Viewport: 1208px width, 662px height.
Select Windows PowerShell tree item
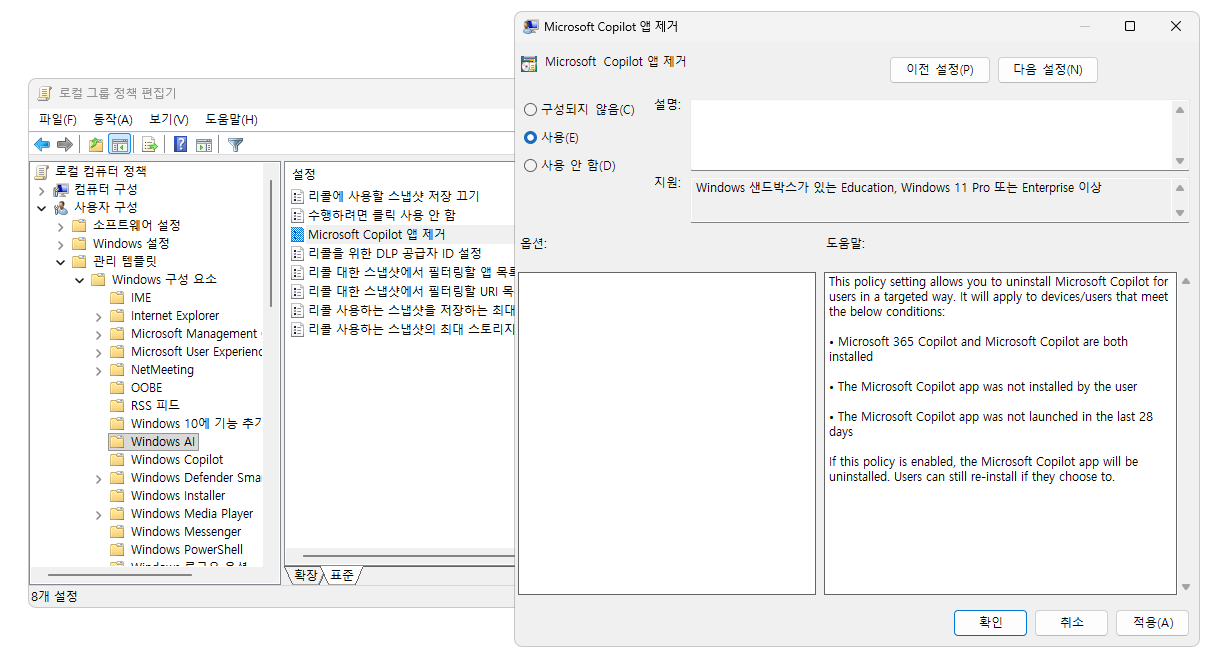(187, 549)
